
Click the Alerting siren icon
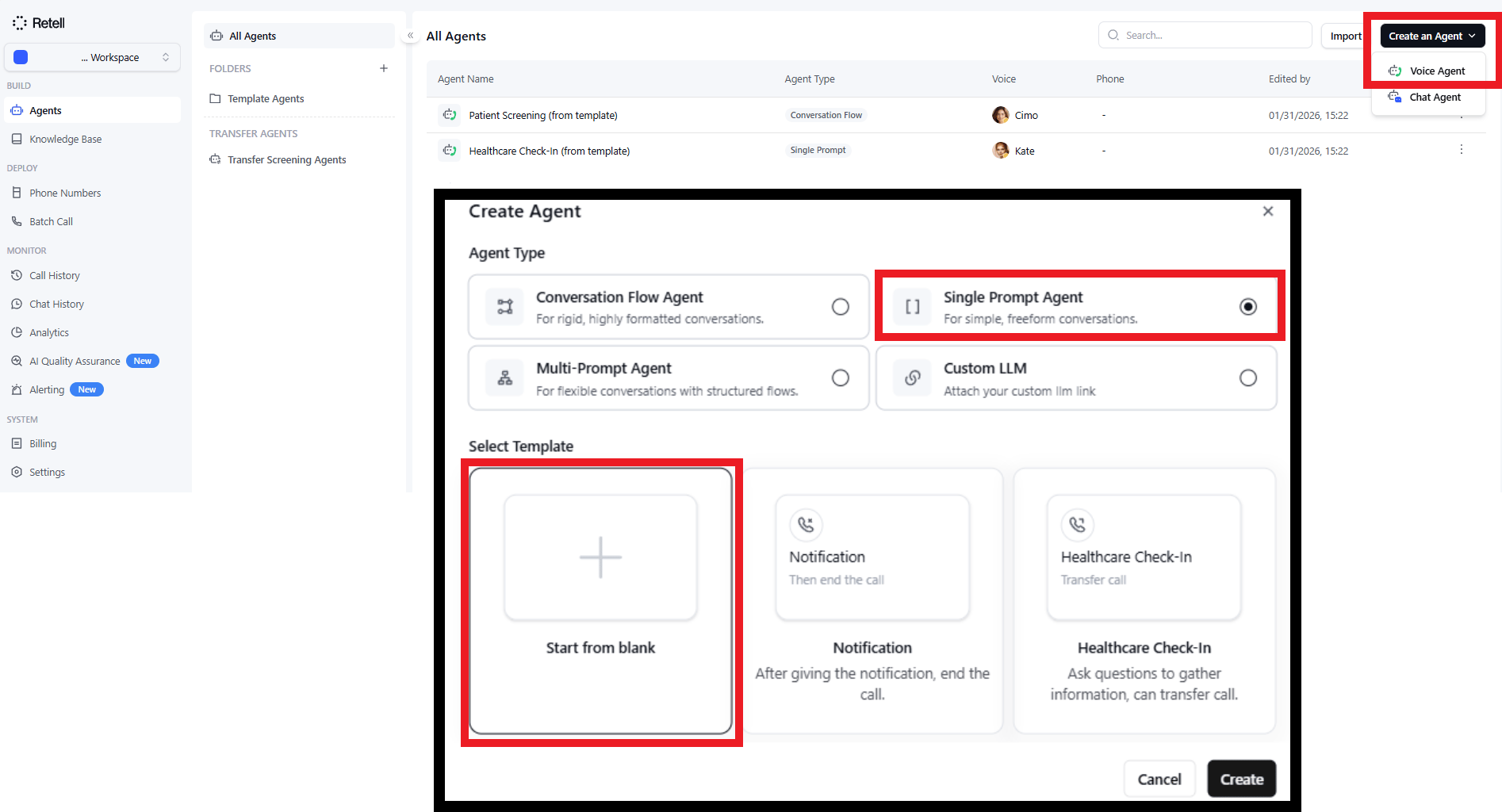click(x=17, y=389)
